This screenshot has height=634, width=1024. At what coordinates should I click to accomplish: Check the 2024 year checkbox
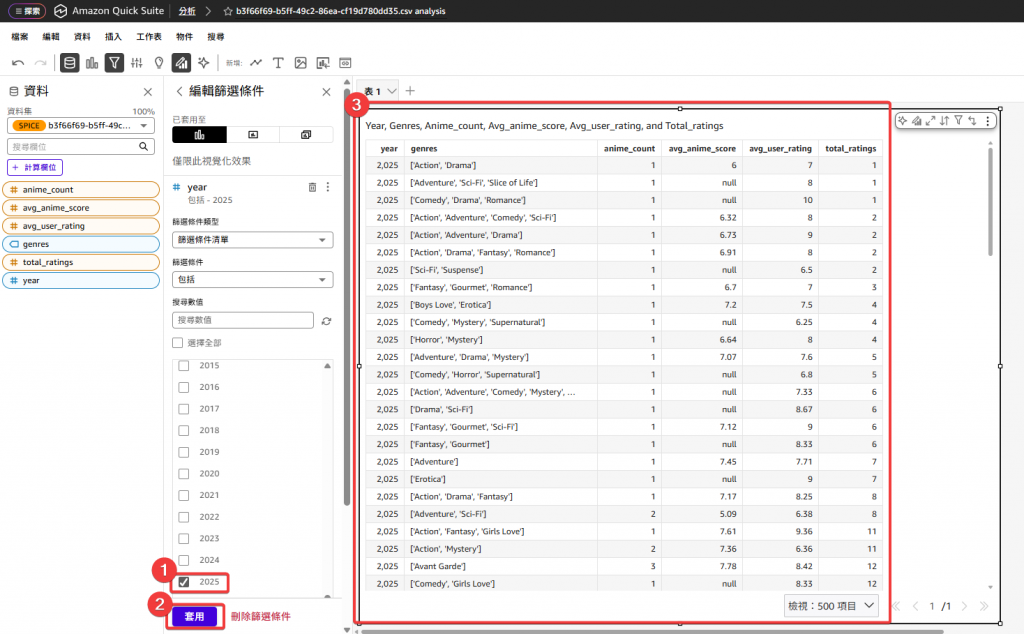(184, 560)
